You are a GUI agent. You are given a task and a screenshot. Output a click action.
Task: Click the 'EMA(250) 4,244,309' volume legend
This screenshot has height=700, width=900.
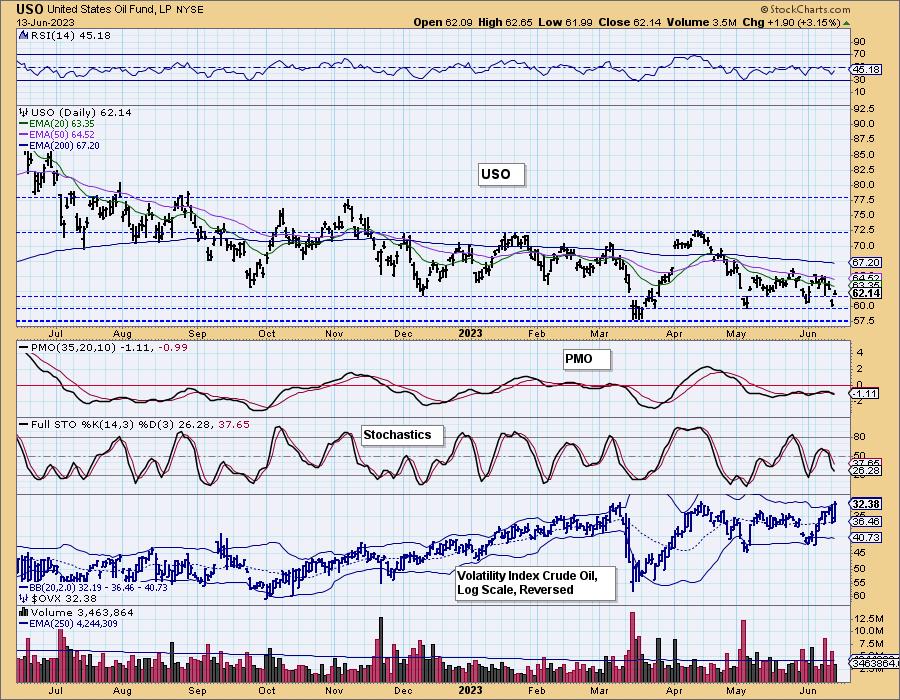(73, 623)
